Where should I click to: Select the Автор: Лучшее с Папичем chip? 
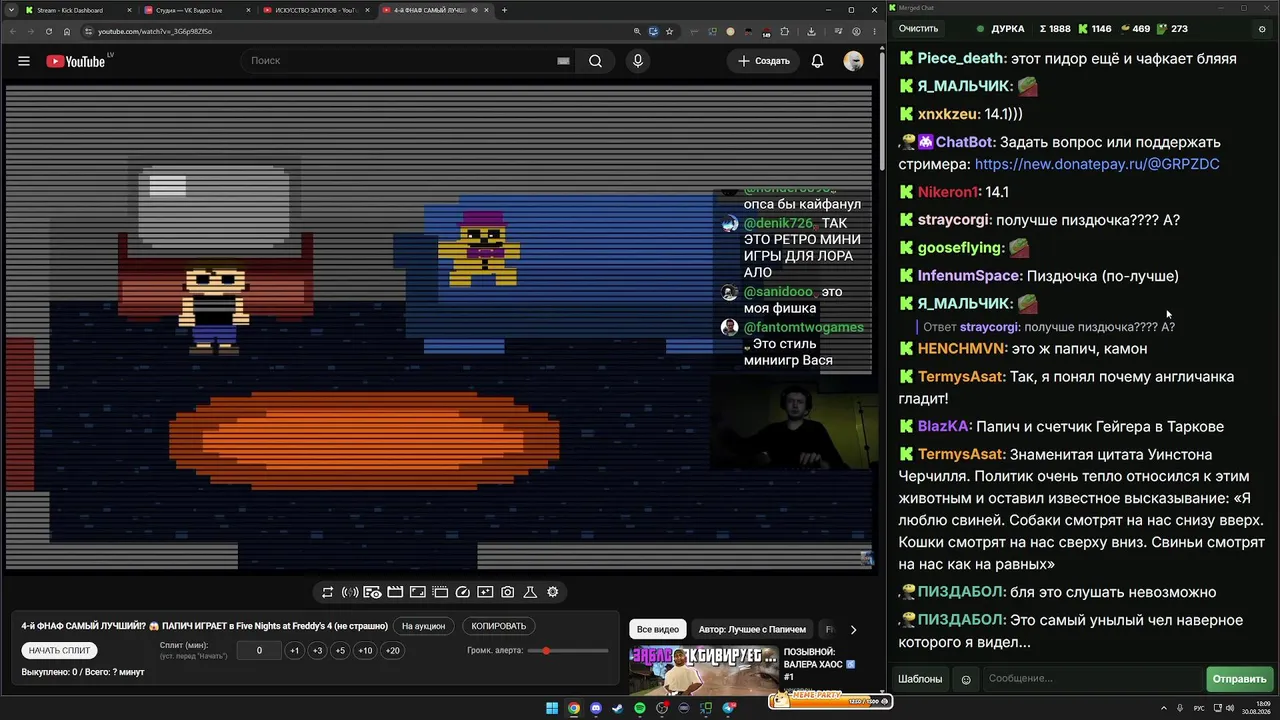(x=752, y=630)
